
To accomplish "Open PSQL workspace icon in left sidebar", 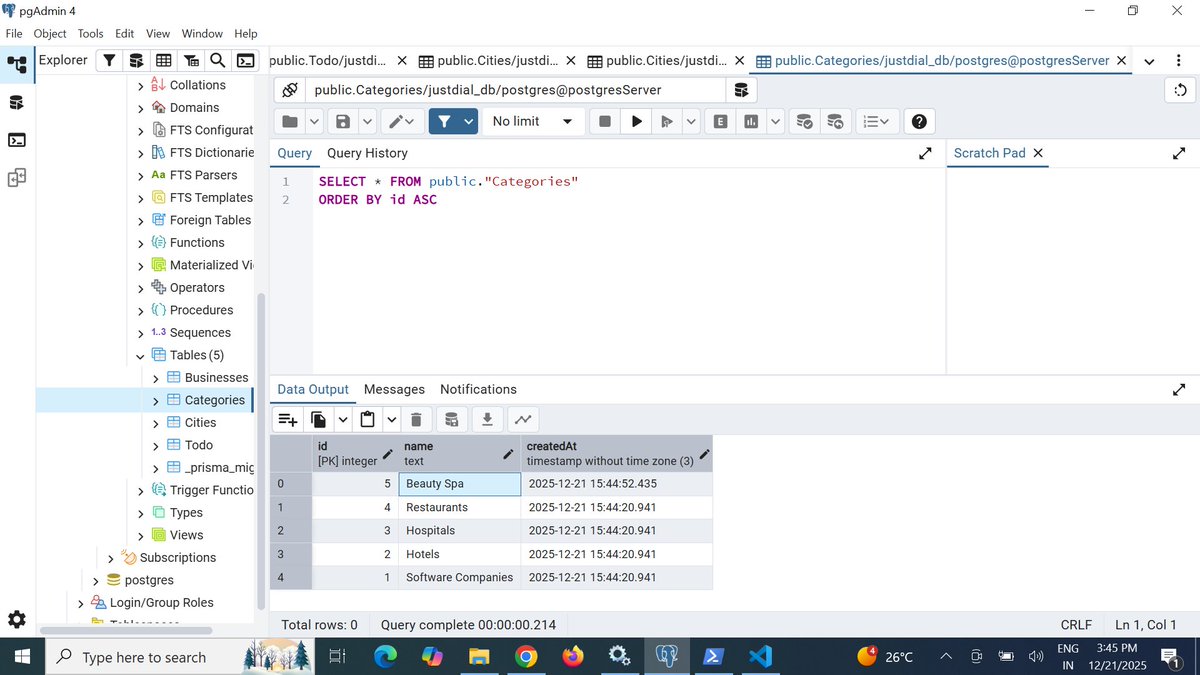I will [17, 140].
